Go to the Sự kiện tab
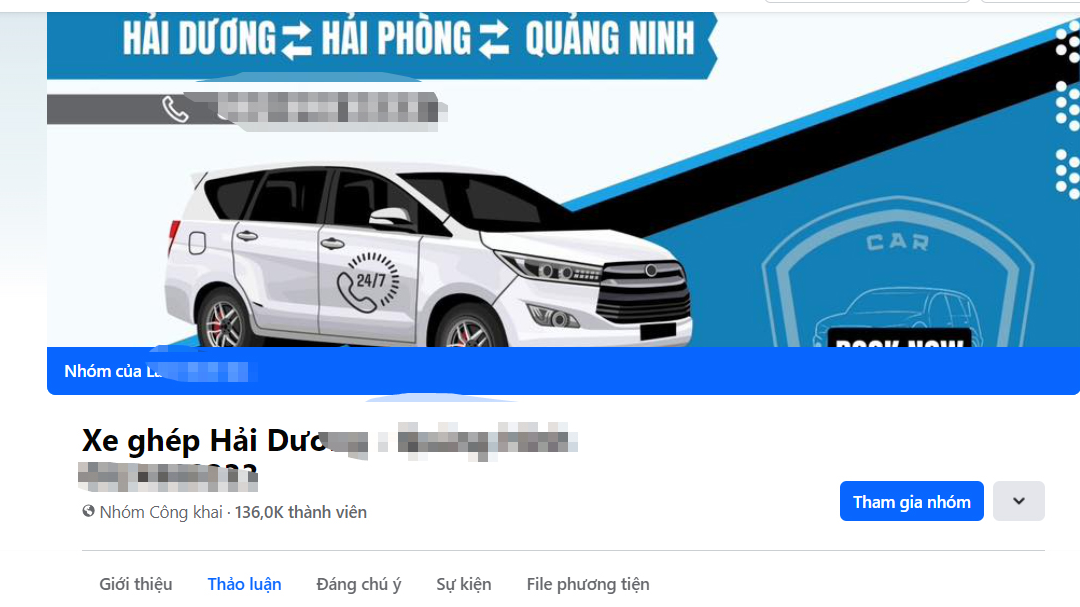Screen dimensions: 1080x607 (464, 584)
